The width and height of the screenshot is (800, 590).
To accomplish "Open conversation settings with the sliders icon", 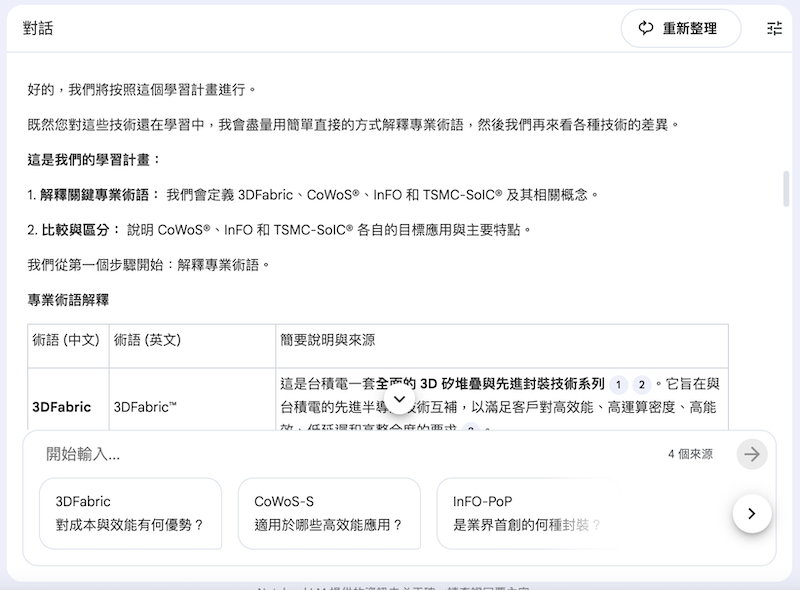I will pyautogui.click(x=772, y=28).
